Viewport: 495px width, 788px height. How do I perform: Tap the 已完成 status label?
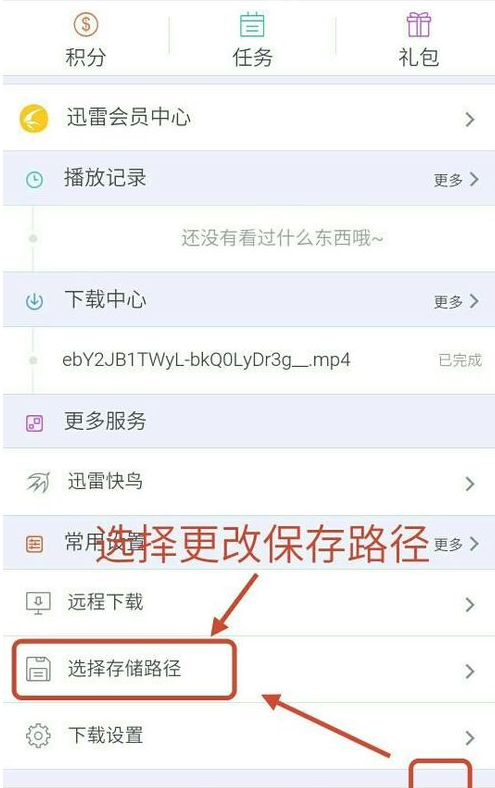tap(460, 360)
